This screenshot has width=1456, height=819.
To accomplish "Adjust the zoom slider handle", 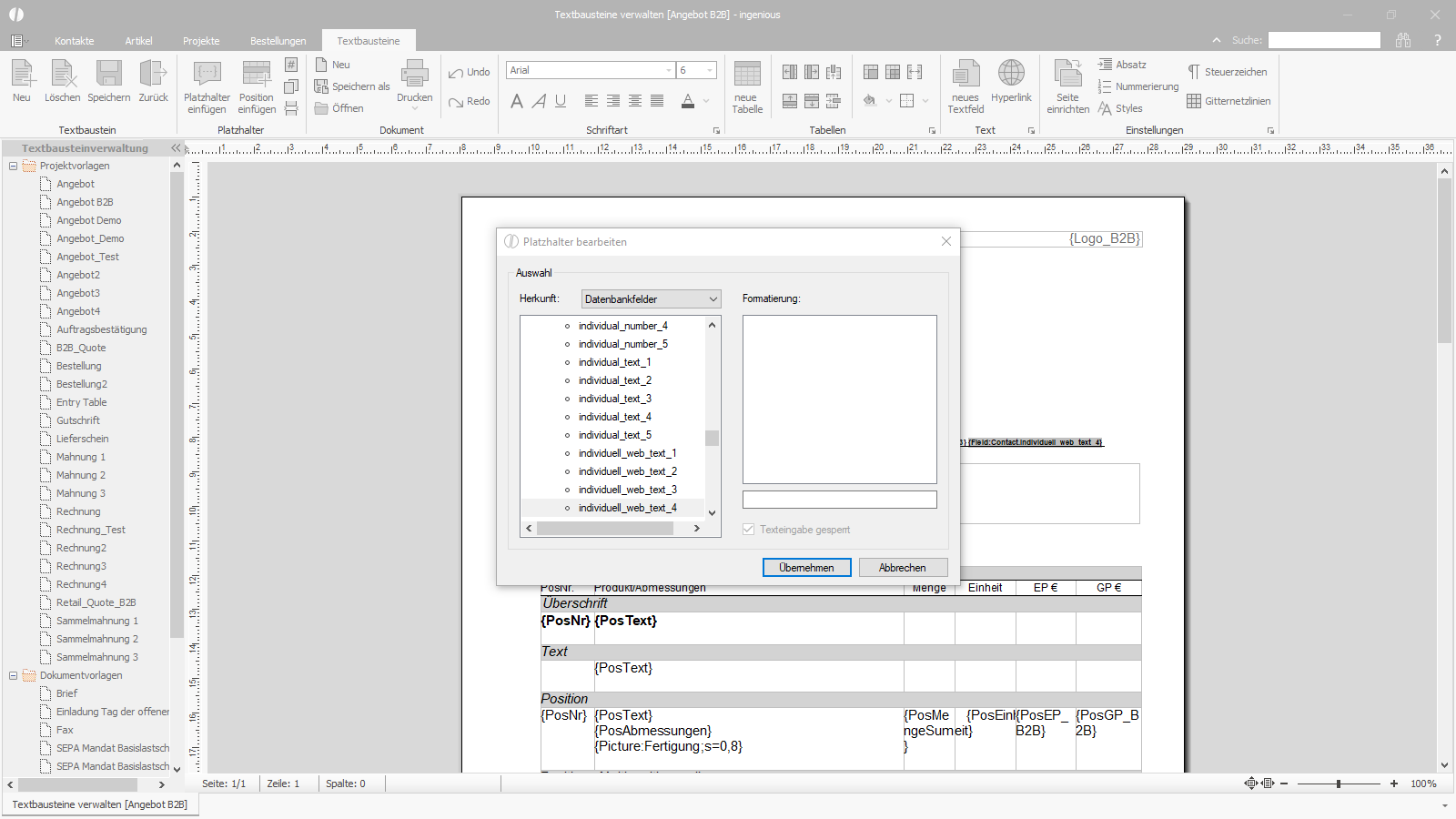I will coord(1339,784).
